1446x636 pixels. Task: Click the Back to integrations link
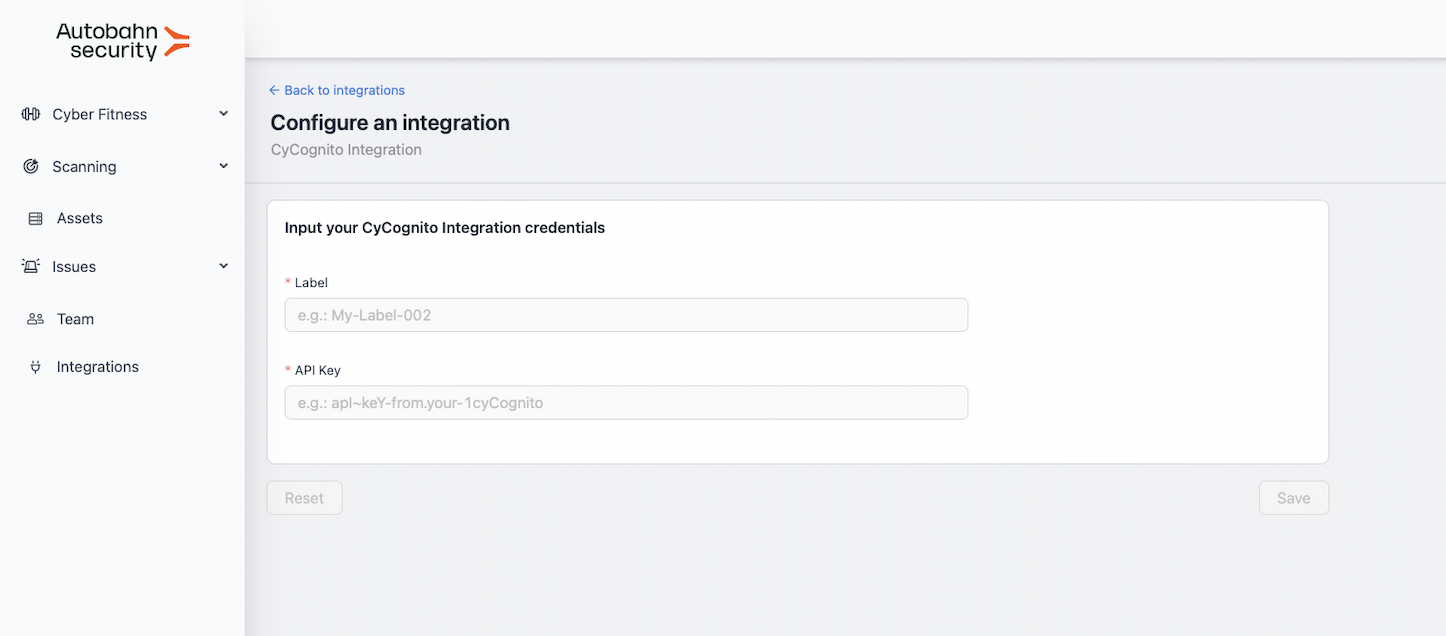tap(337, 90)
